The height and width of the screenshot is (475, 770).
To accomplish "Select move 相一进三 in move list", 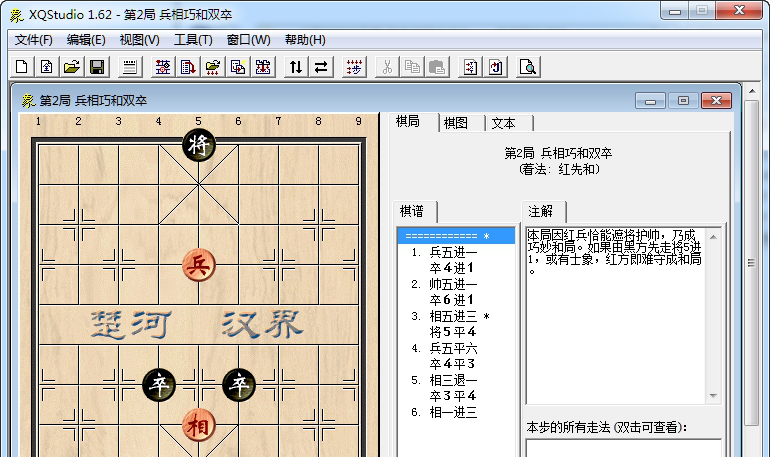I will point(453,412).
